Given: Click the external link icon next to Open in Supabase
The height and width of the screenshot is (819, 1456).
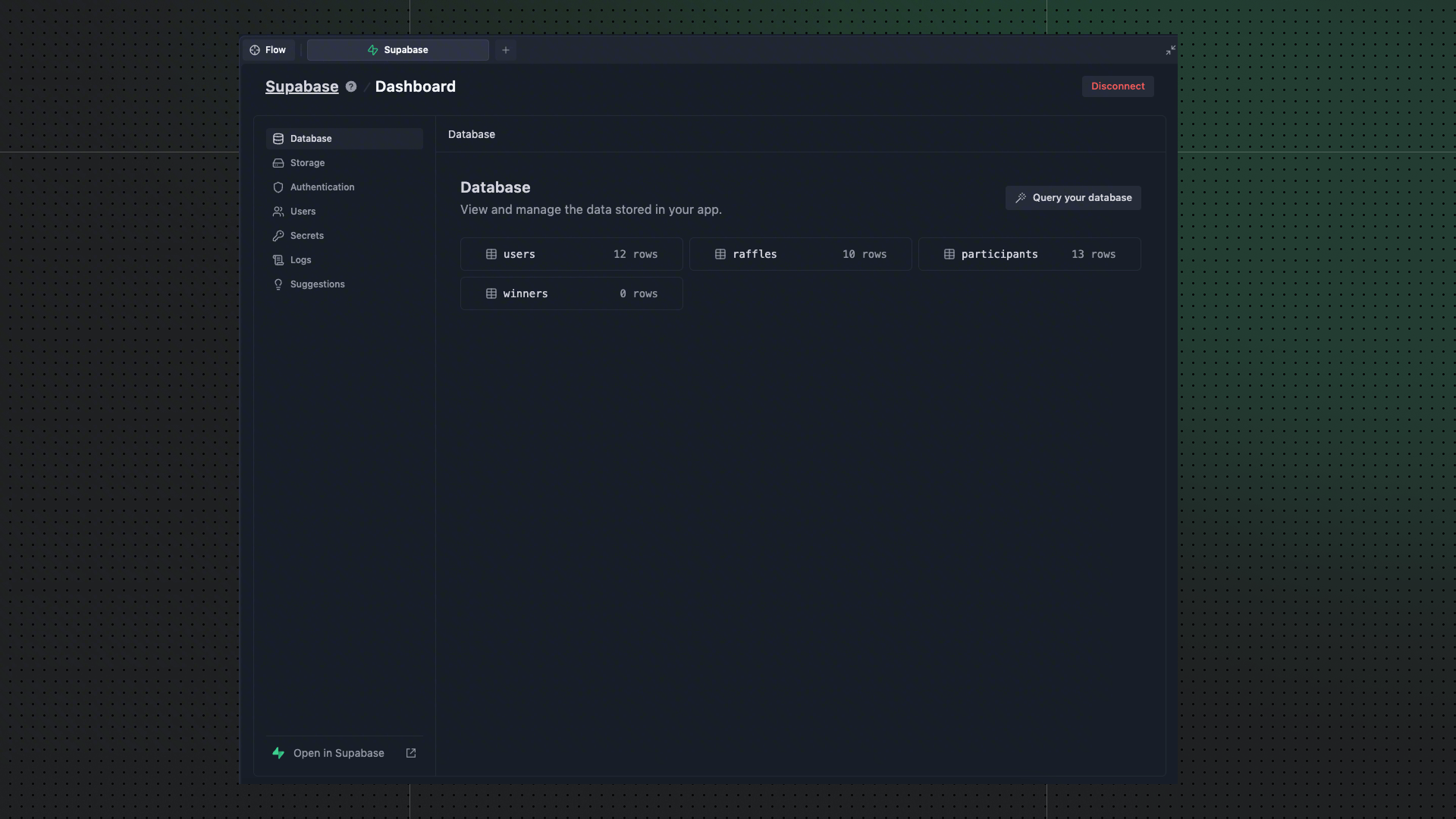Looking at the screenshot, I should tap(410, 753).
